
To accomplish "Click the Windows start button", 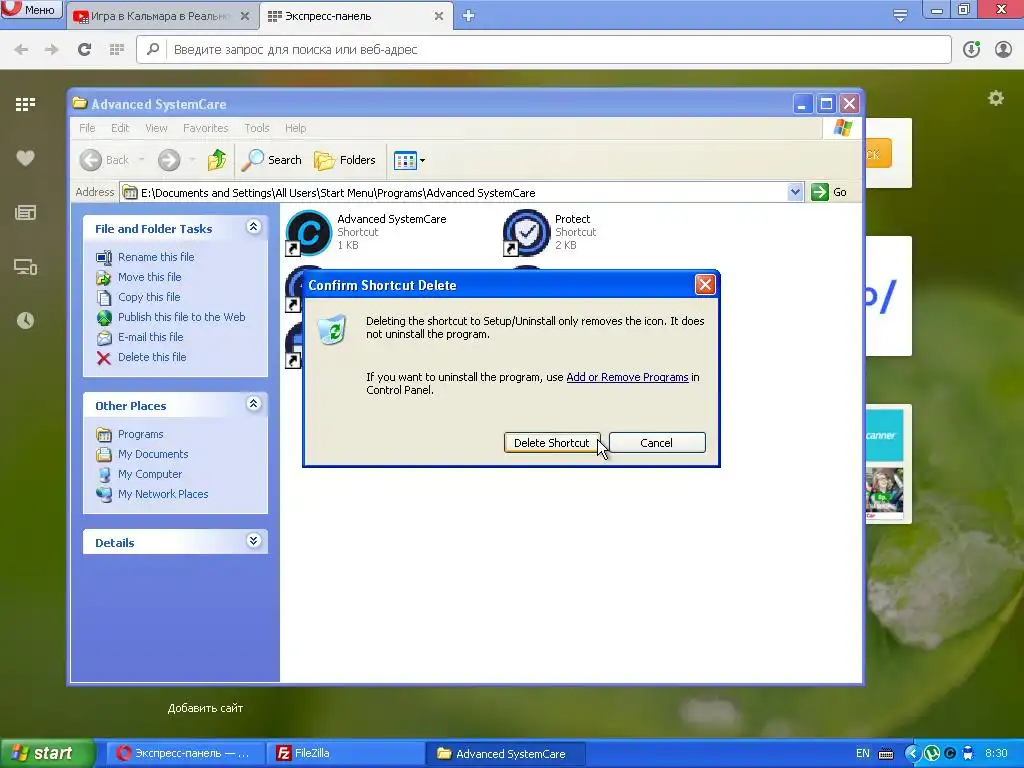I will pyautogui.click(x=47, y=753).
